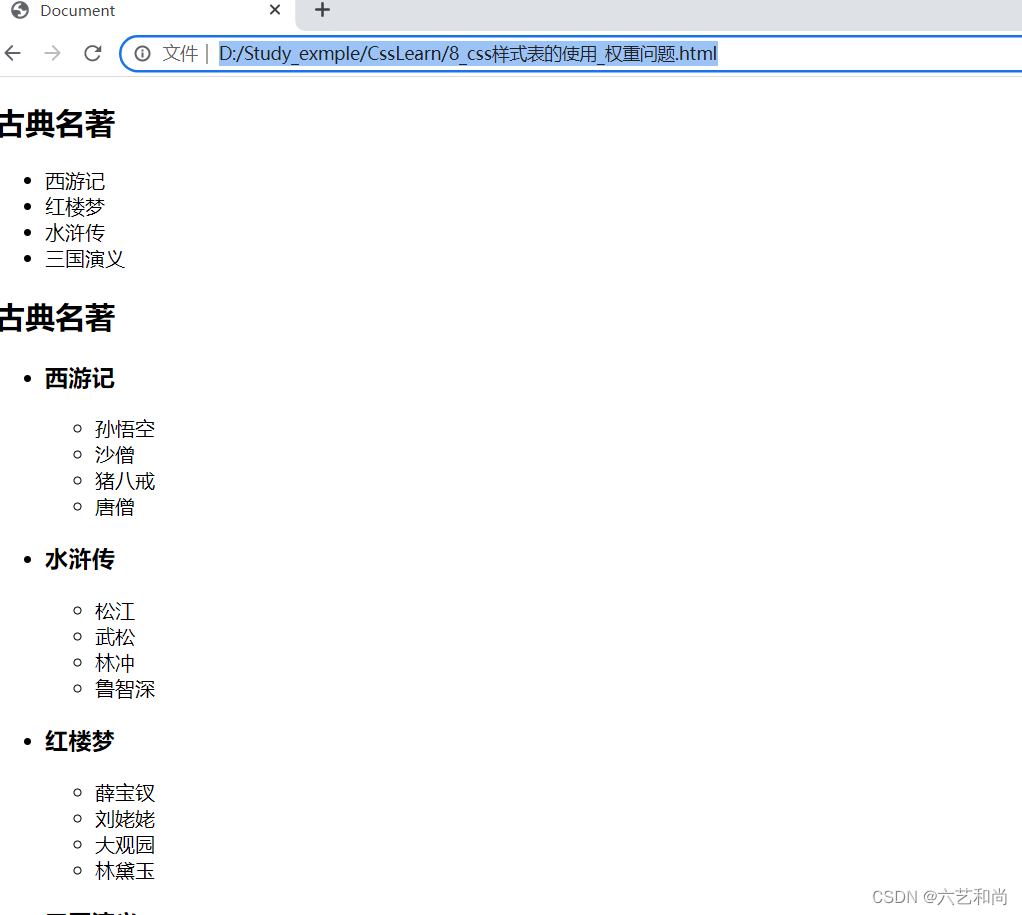Click the 刘姥姥 list item
This screenshot has width=1022, height=915.
pos(124,819)
